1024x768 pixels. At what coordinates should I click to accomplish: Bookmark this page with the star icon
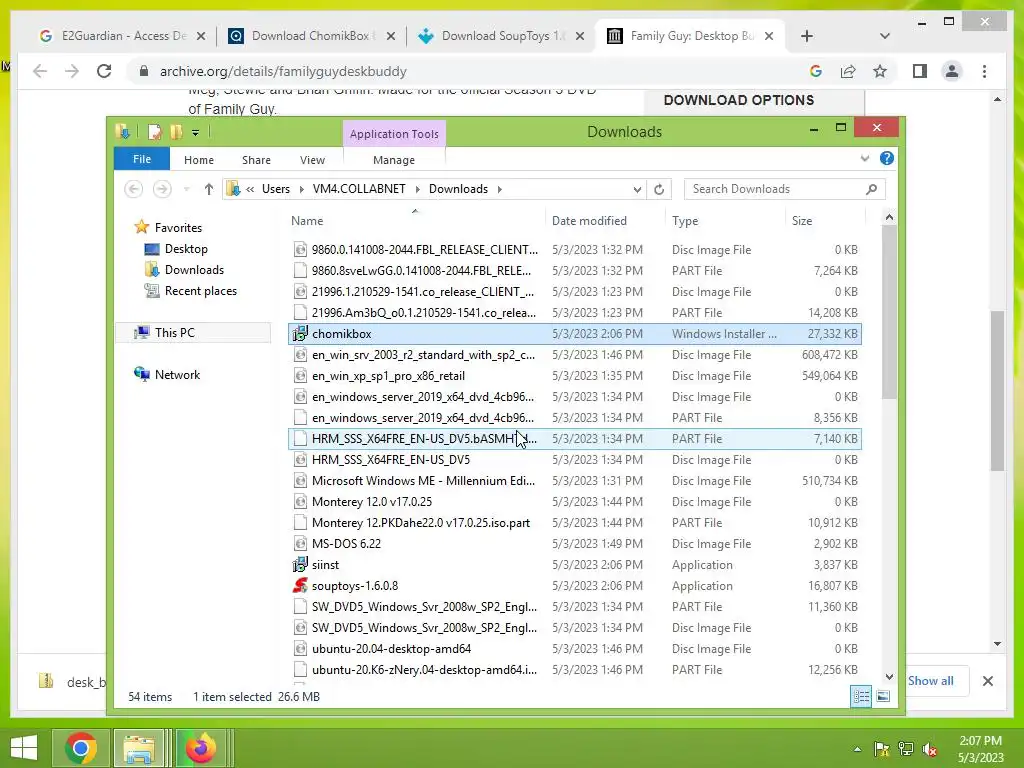point(880,71)
